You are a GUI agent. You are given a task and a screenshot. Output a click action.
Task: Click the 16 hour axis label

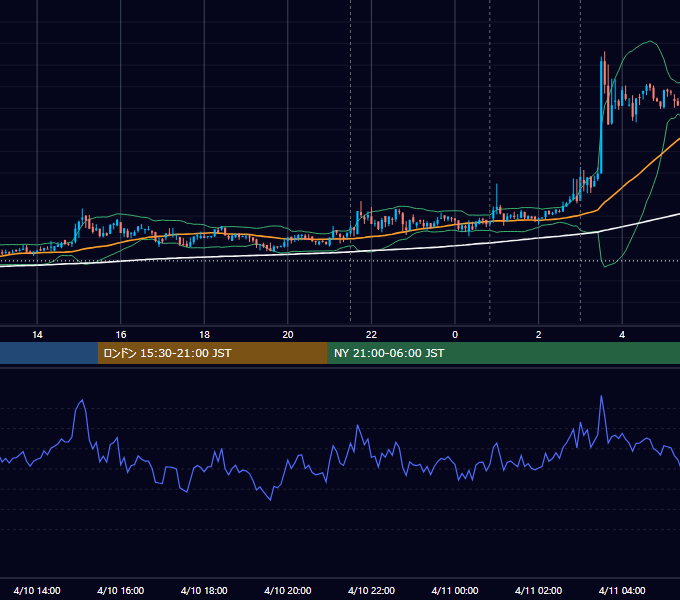pyautogui.click(x=121, y=335)
